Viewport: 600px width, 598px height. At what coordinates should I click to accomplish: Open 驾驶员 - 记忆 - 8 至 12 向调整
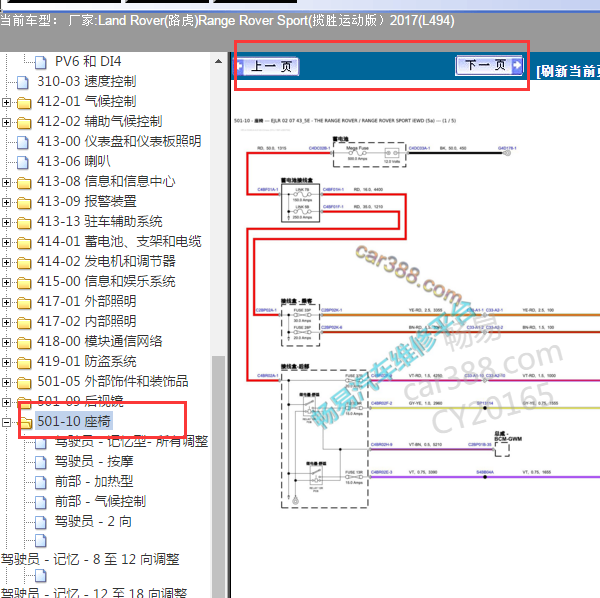click(x=90, y=559)
